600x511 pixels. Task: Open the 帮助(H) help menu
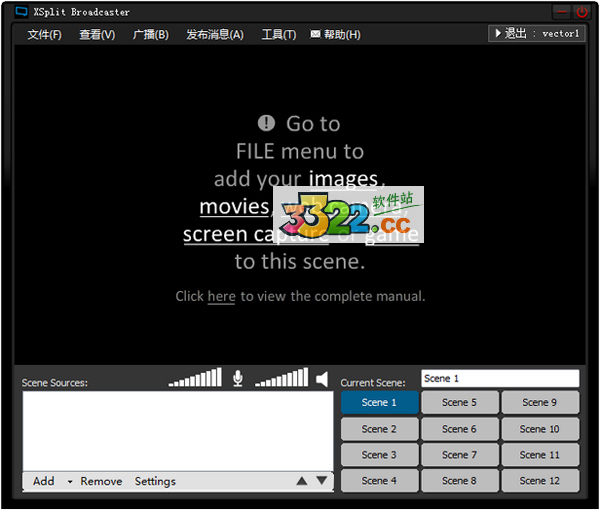coord(342,35)
